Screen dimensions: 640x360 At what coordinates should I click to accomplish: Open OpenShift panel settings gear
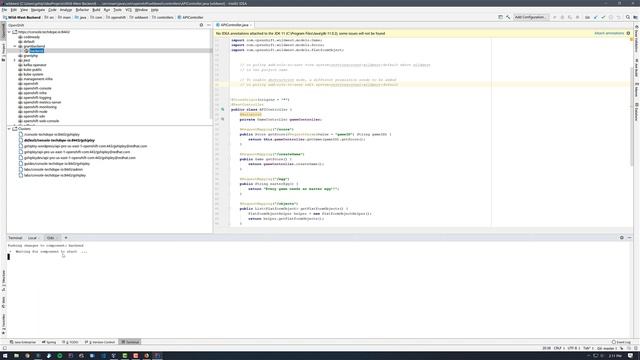[201, 25]
